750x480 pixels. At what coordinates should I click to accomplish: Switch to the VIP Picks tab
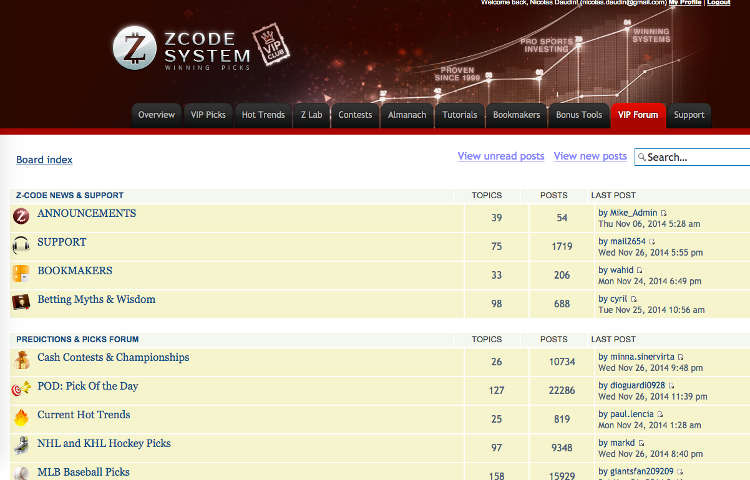208,115
